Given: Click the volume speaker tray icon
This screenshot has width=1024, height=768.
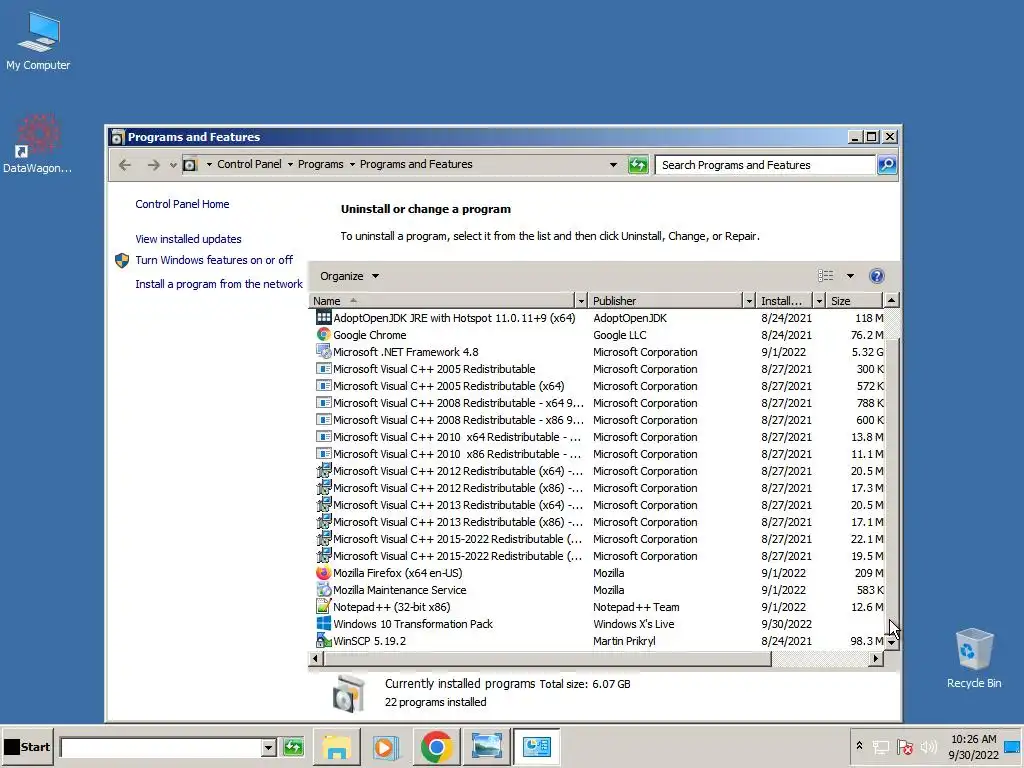Looking at the screenshot, I should [928, 746].
